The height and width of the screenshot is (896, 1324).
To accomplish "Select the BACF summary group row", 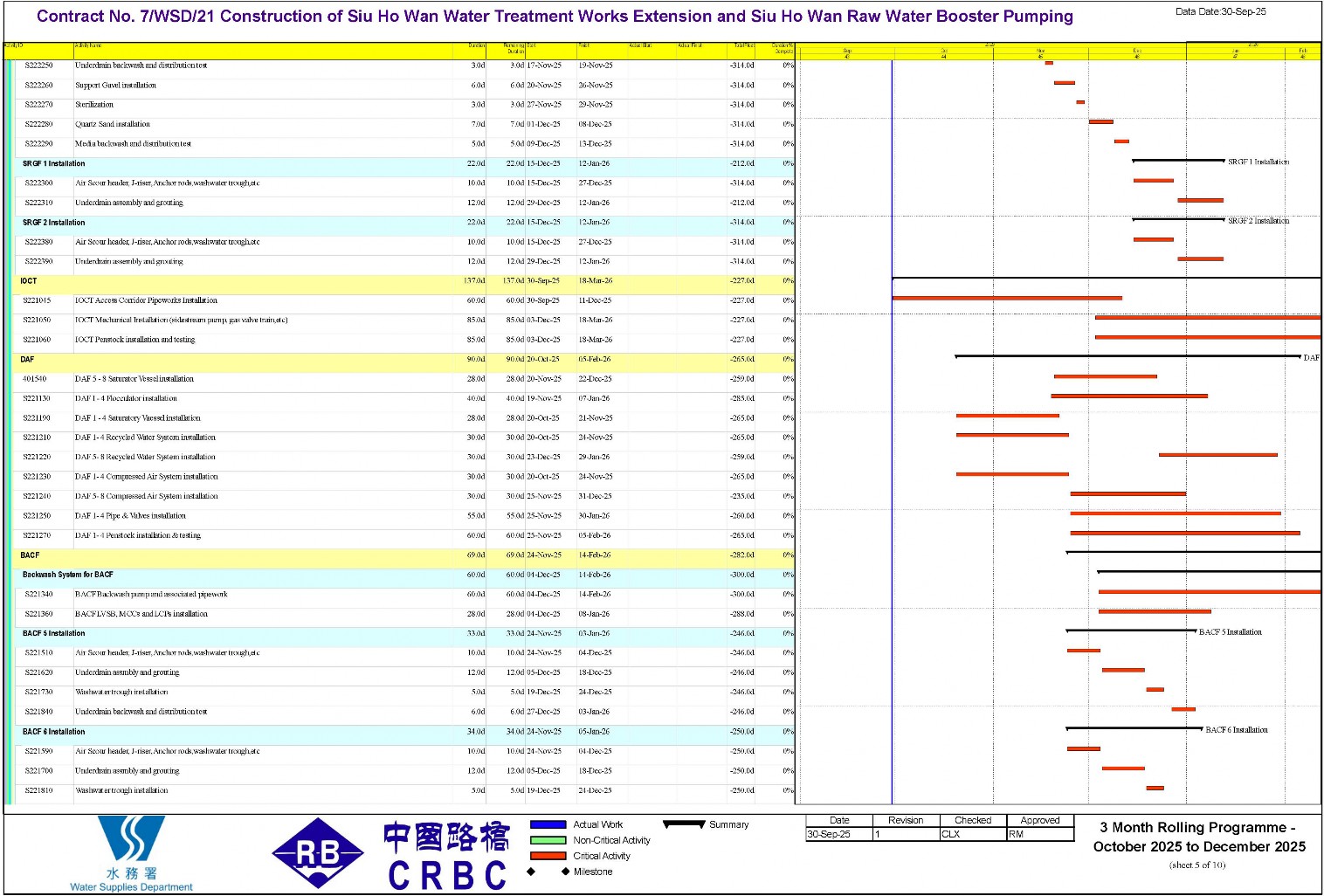I will 399,555.
